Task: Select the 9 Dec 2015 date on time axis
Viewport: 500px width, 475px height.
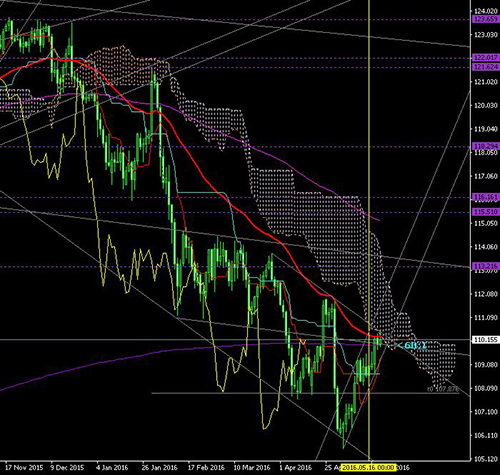Action: [x=68, y=467]
